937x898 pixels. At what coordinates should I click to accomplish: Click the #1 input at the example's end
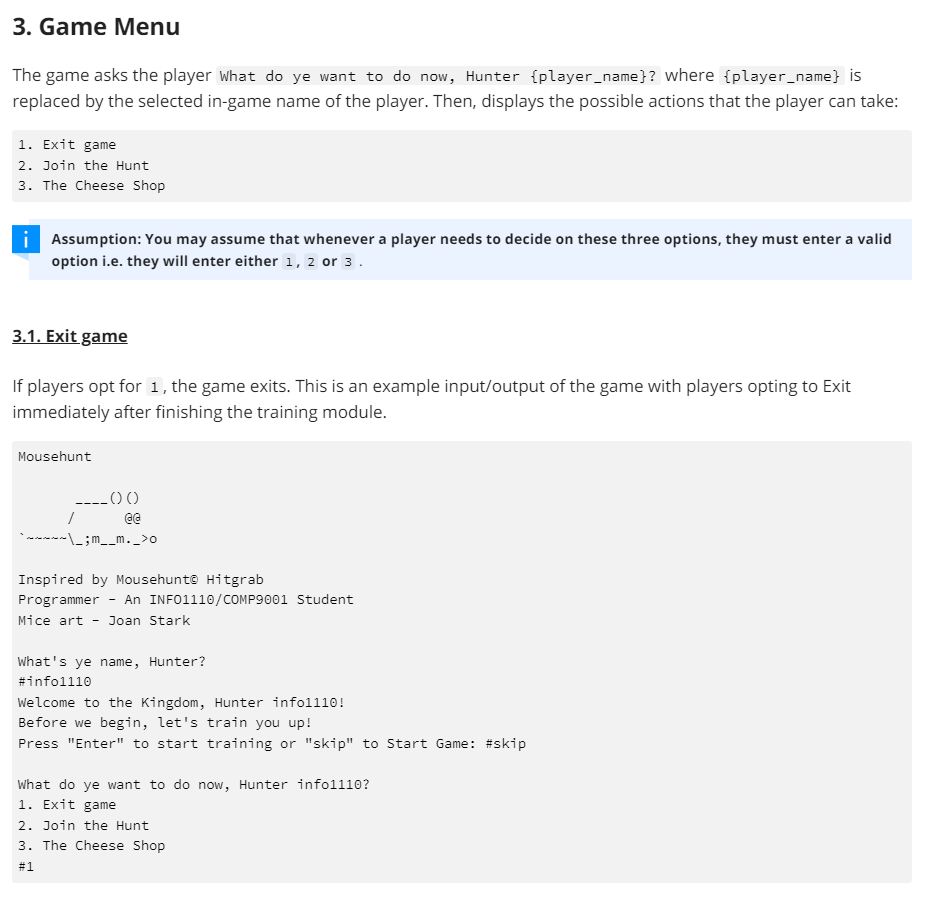(x=26, y=866)
